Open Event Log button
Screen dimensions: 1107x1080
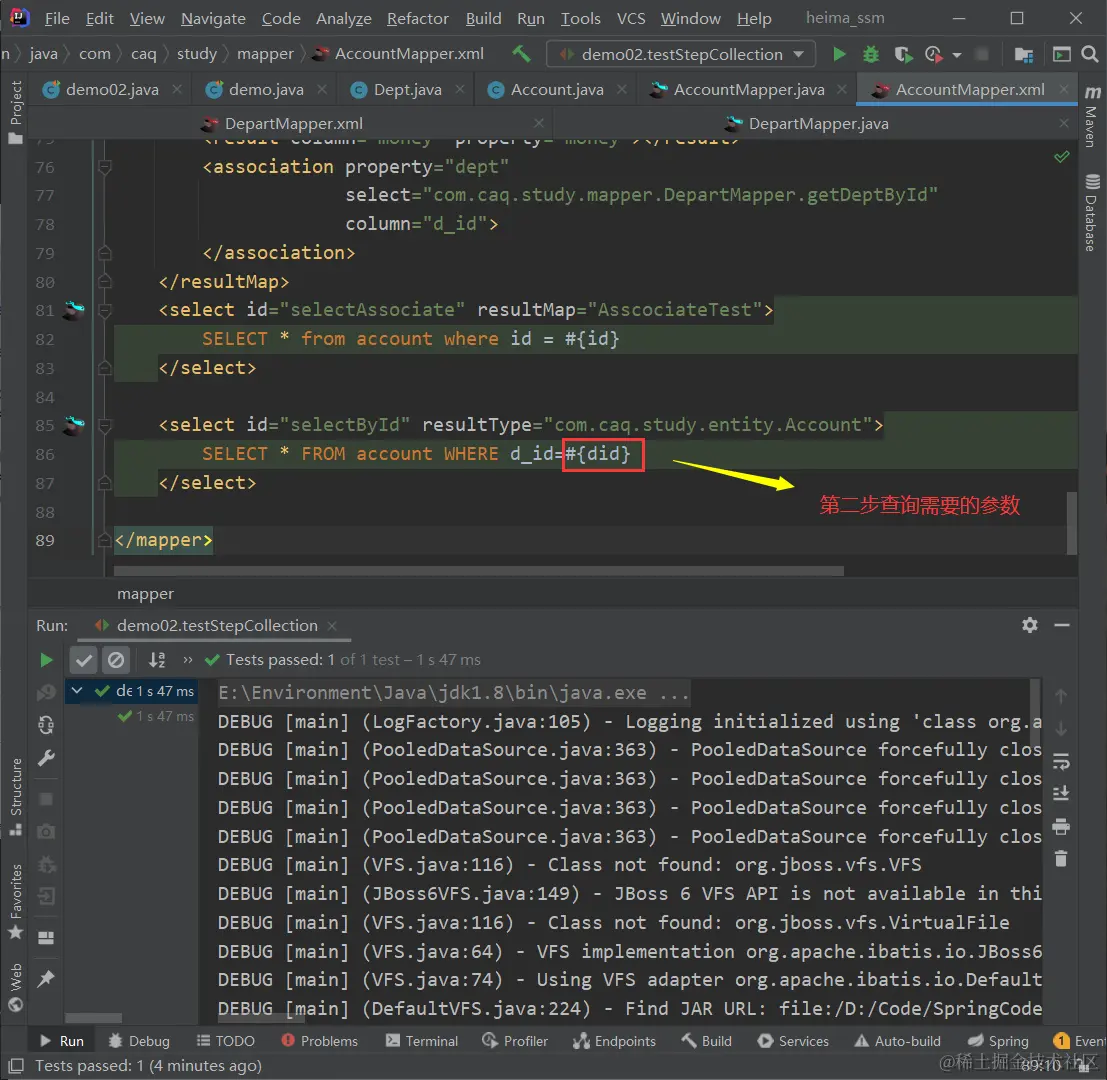[x=1079, y=1041]
